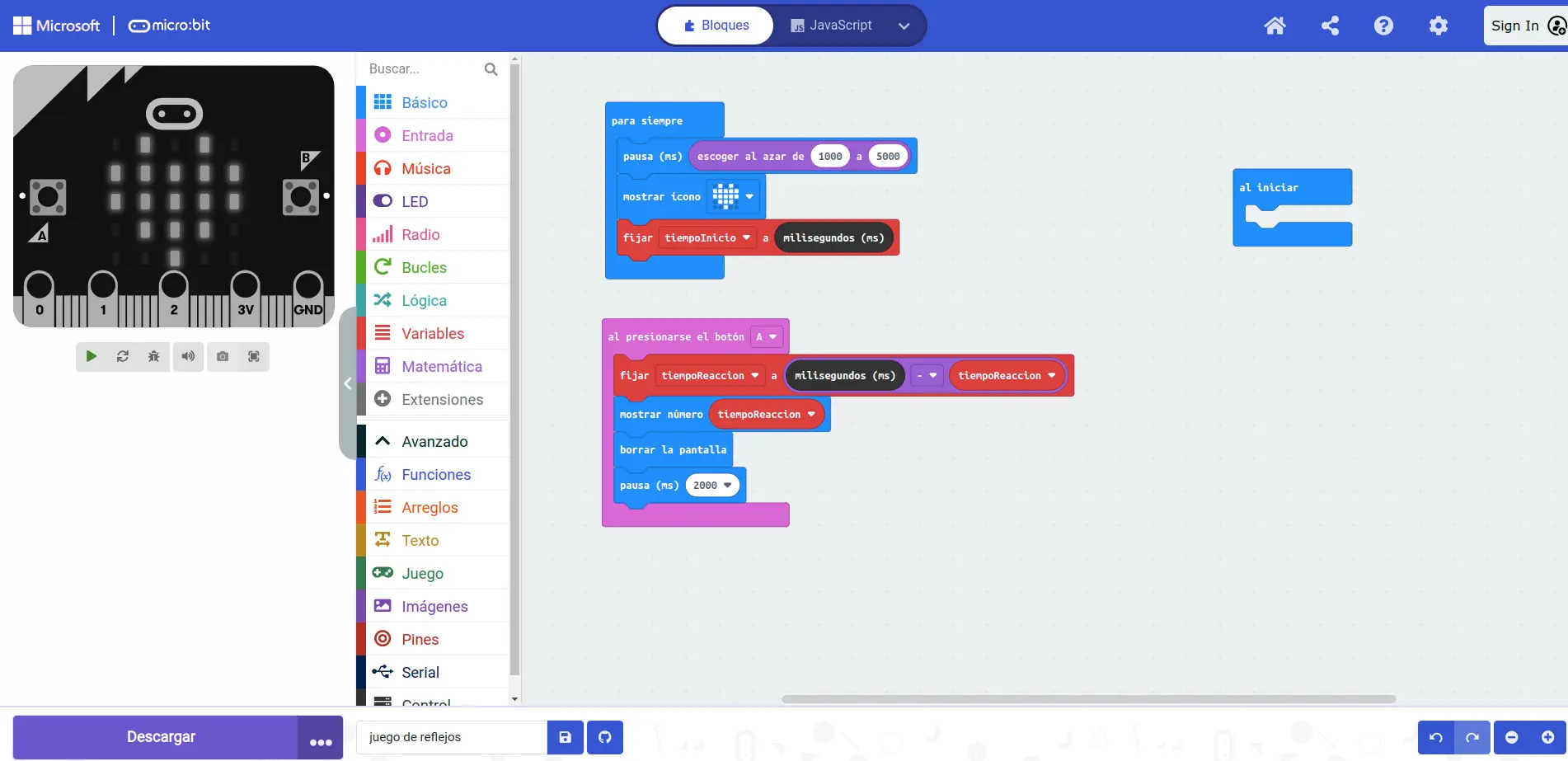
Task: Collapse the Avanzado category section
Action: (434, 441)
